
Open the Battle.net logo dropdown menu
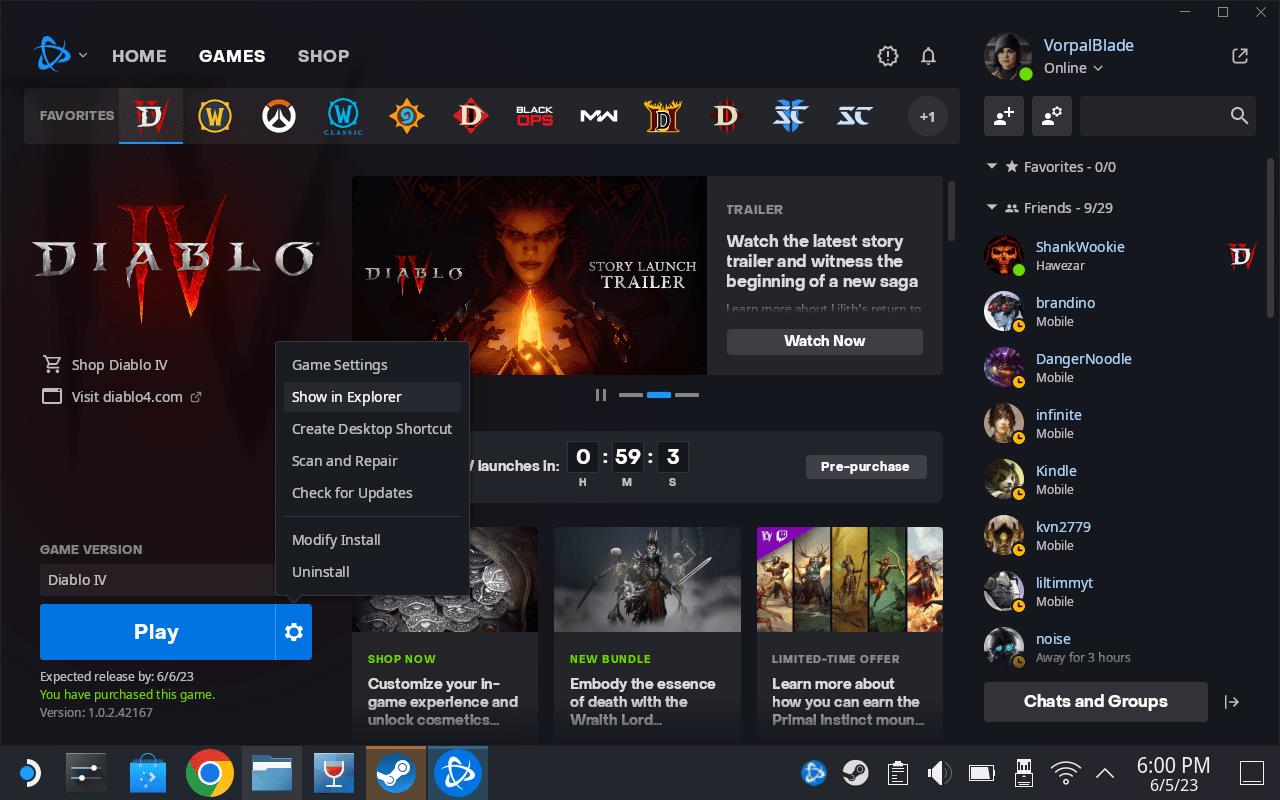click(x=60, y=56)
